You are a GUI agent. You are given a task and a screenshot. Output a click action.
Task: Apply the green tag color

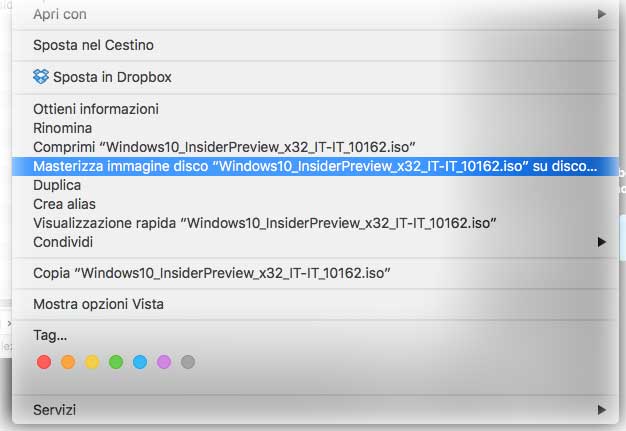pyautogui.click(x=116, y=362)
